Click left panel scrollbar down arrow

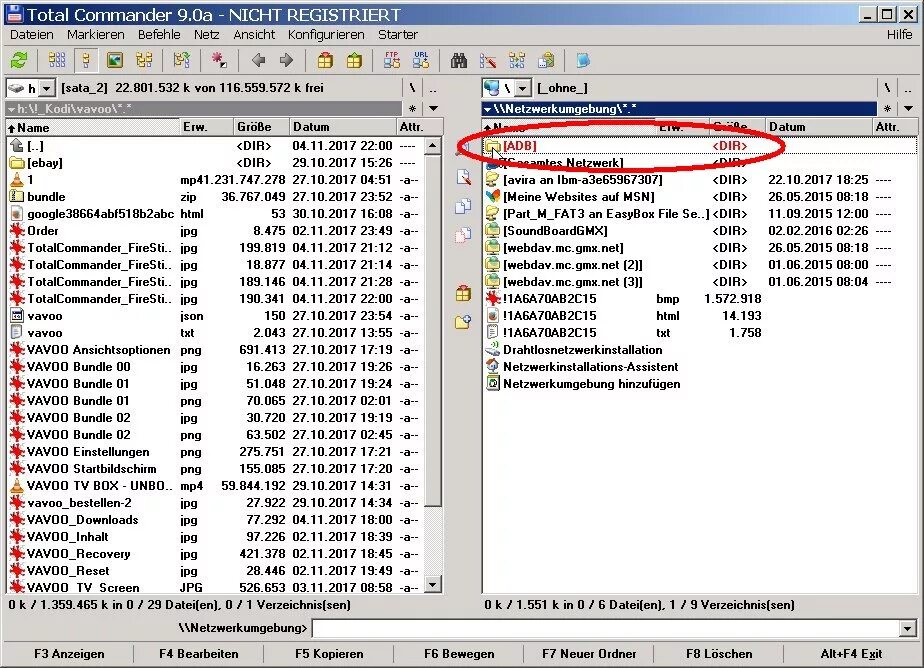coord(433,585)
